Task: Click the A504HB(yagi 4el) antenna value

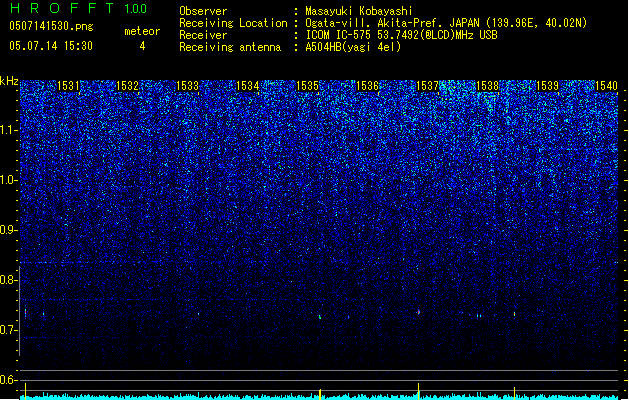Action: click(353, 47)
